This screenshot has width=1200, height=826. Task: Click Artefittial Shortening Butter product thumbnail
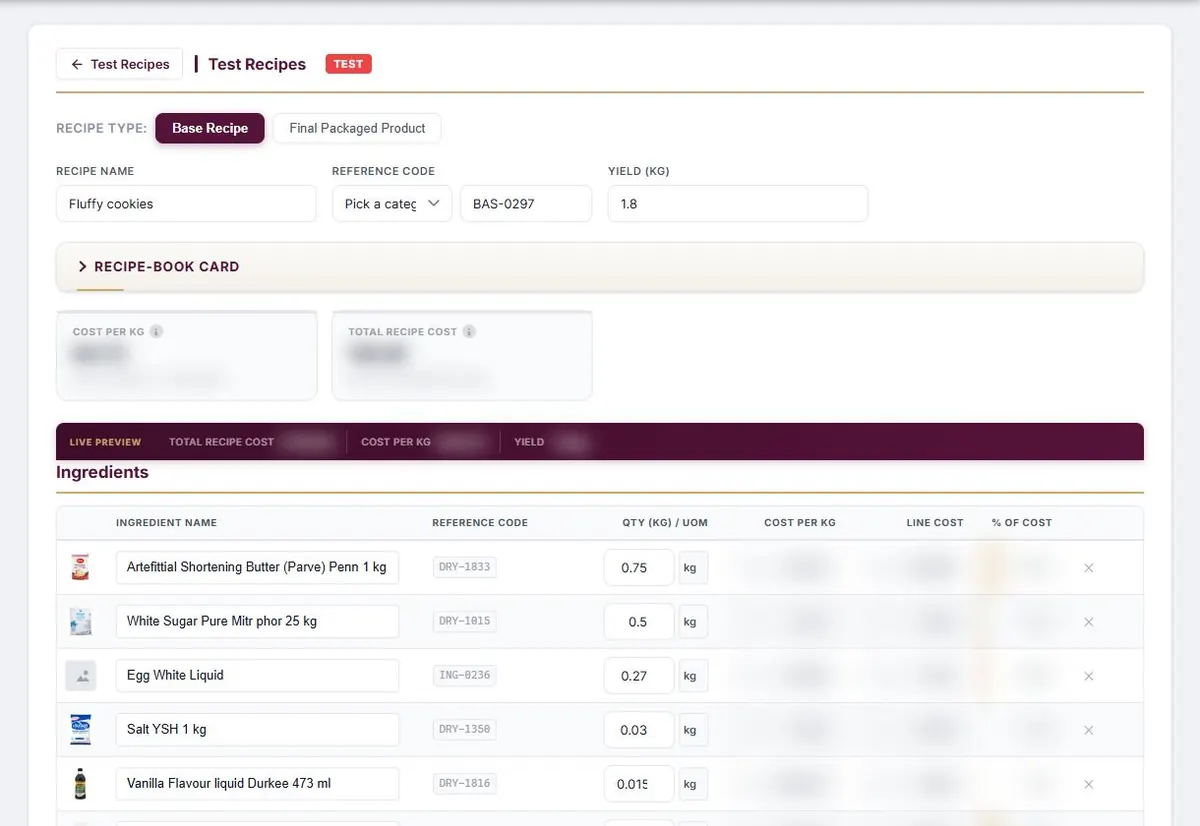click(x=80, y=567)
